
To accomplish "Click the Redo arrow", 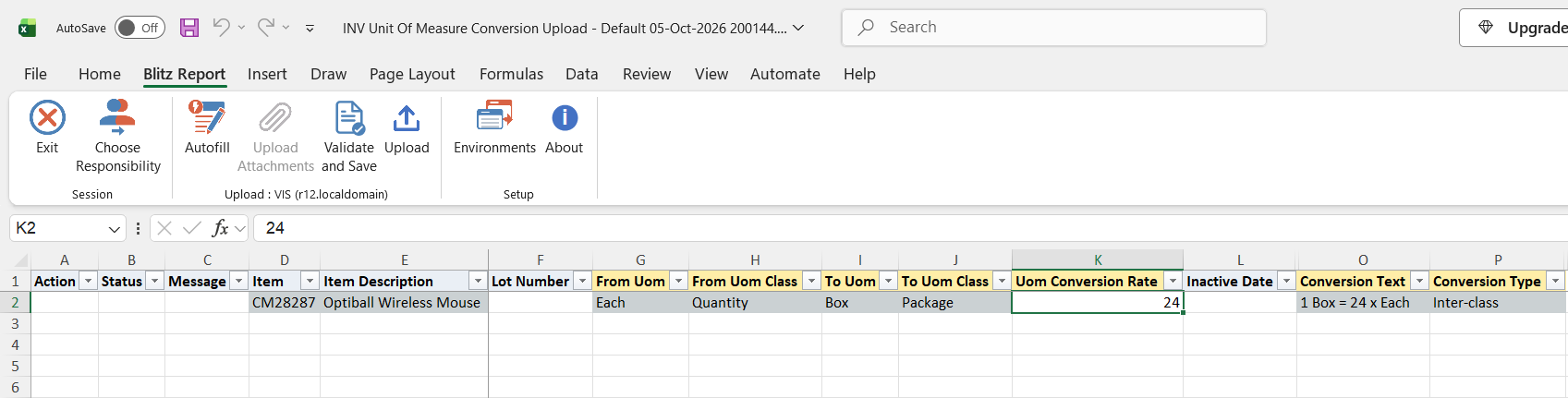I will click(266, 28).
